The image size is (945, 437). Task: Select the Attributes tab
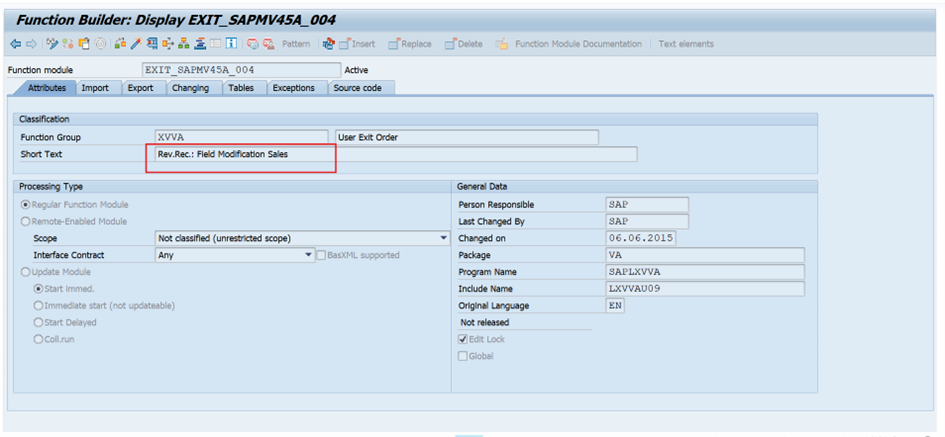tap(46, 88)
